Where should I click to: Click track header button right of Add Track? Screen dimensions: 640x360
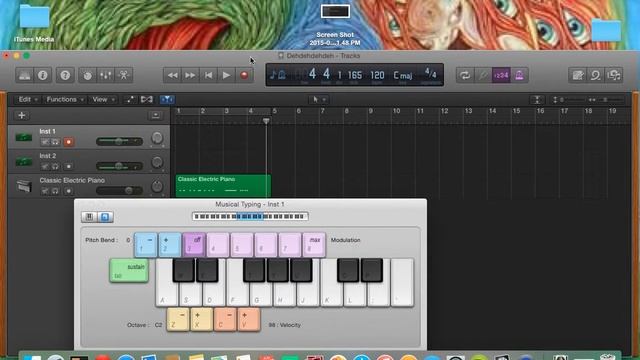155,116
